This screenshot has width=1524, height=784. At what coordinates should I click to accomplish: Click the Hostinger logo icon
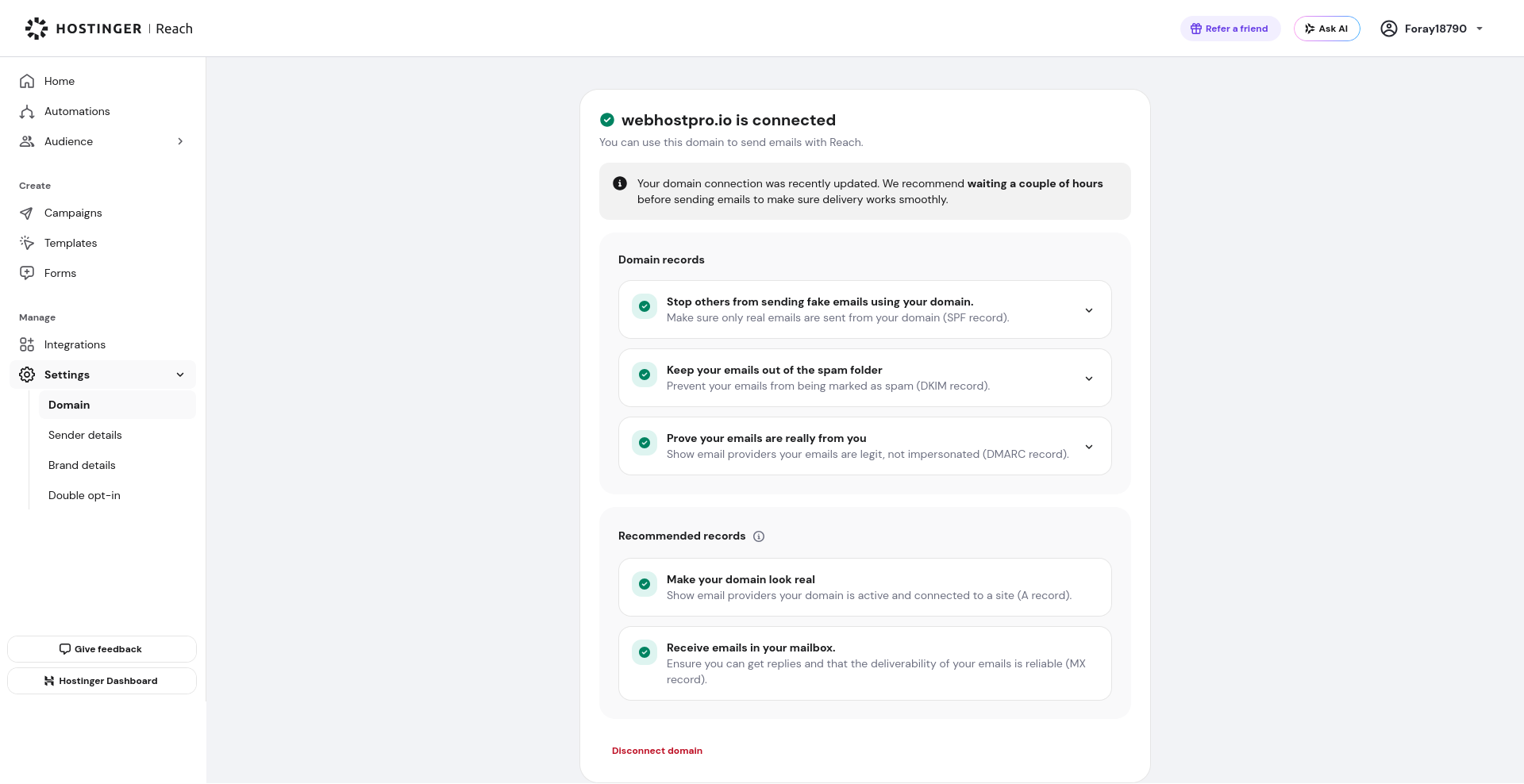(37, 29)
